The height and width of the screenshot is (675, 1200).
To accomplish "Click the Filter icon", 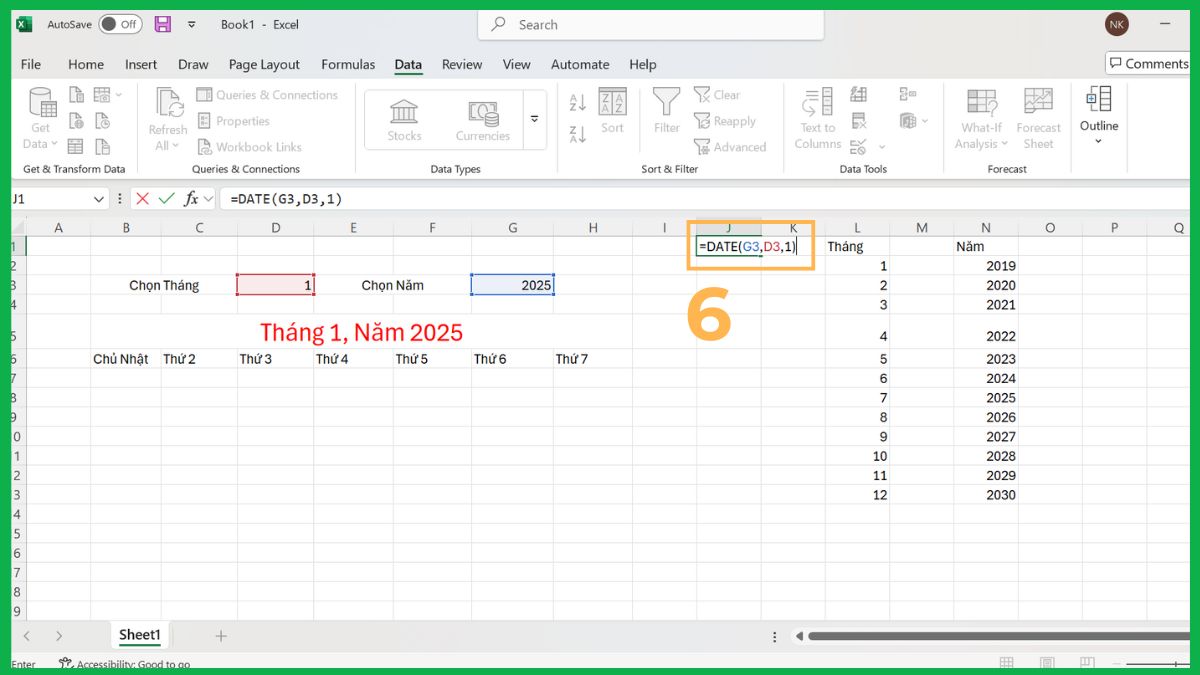I will [x=665, y=110].
